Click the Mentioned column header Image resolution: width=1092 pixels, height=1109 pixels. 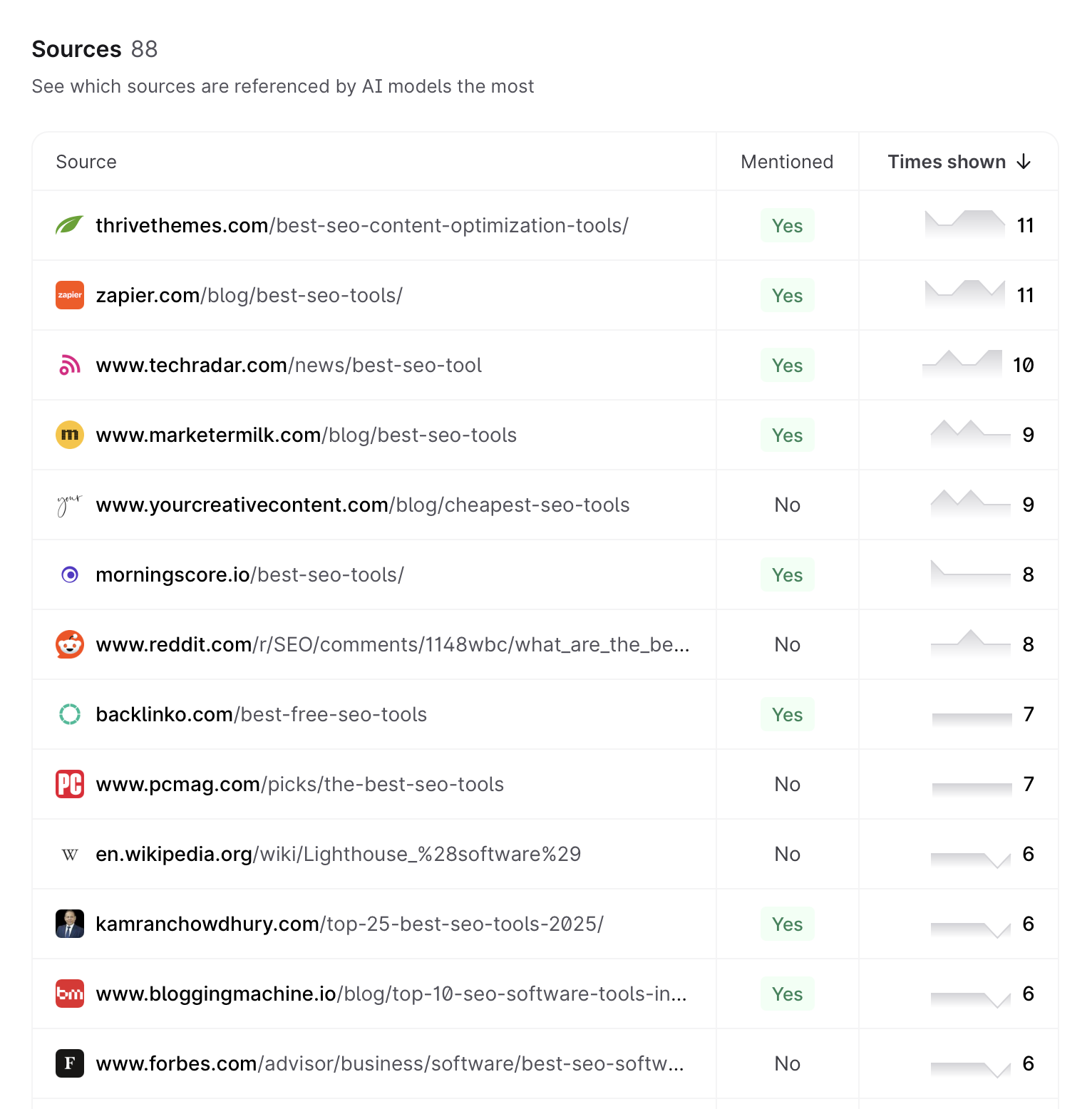tap(787, 162)
